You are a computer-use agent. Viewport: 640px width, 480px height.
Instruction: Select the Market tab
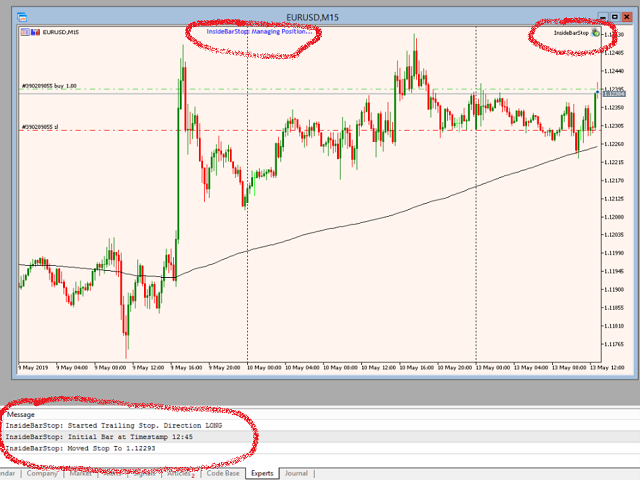tap(80, 473)
